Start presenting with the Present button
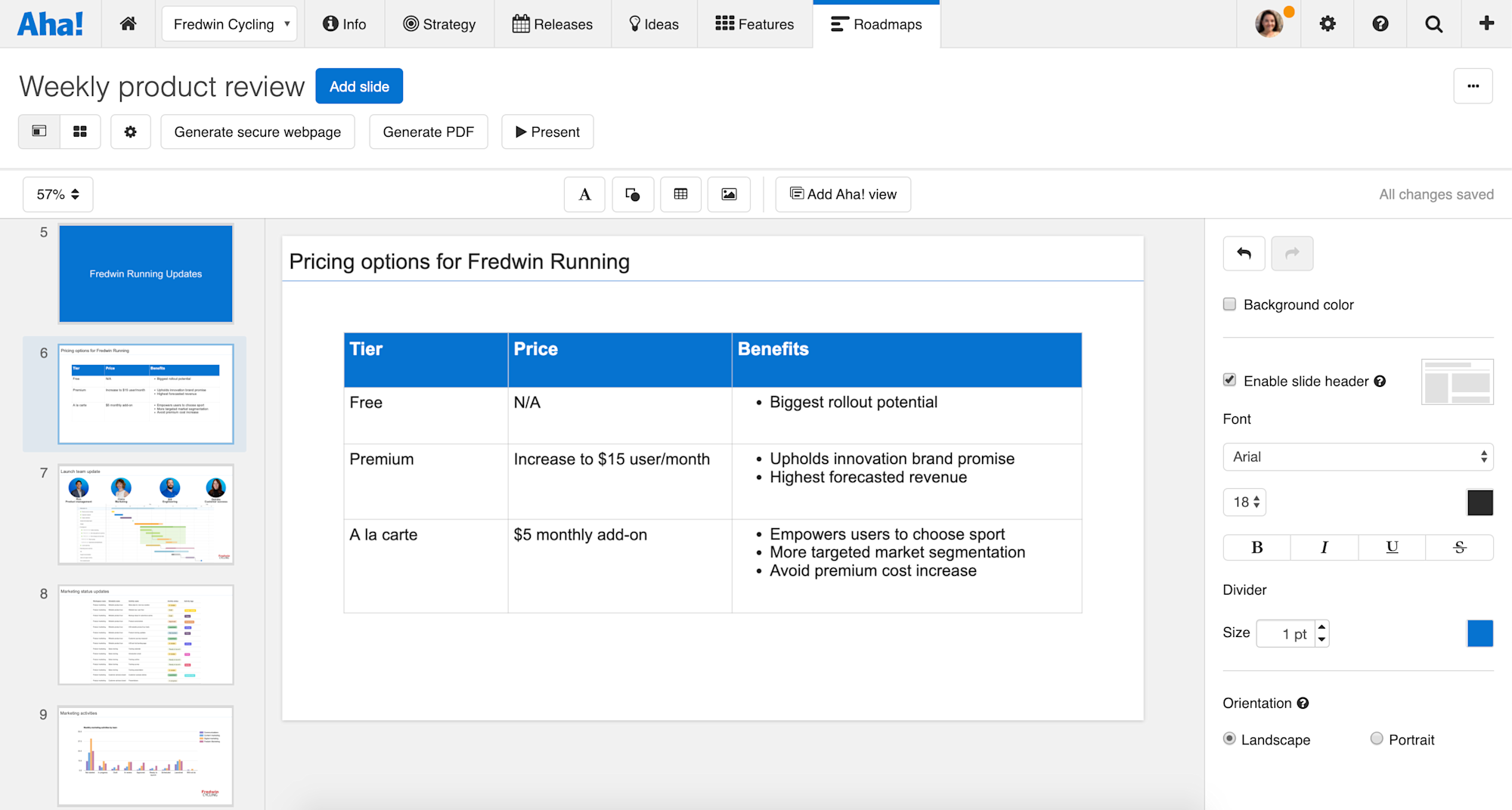The image size is (1512, 810). click(547, 131)
